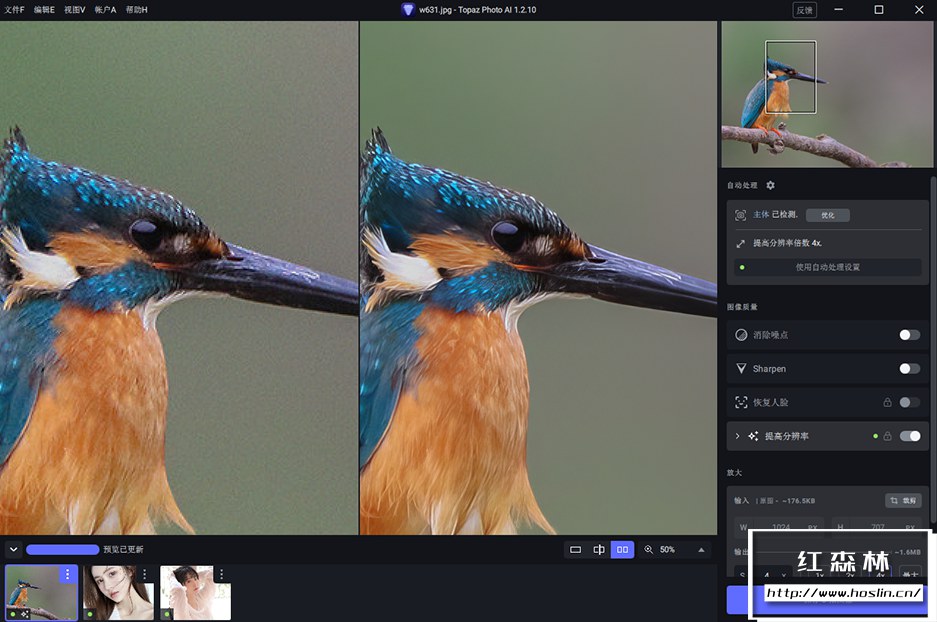The image size is (937, 622).
Task: Open options menu on third portrait thumbnail
Action: tap(221, 574)
